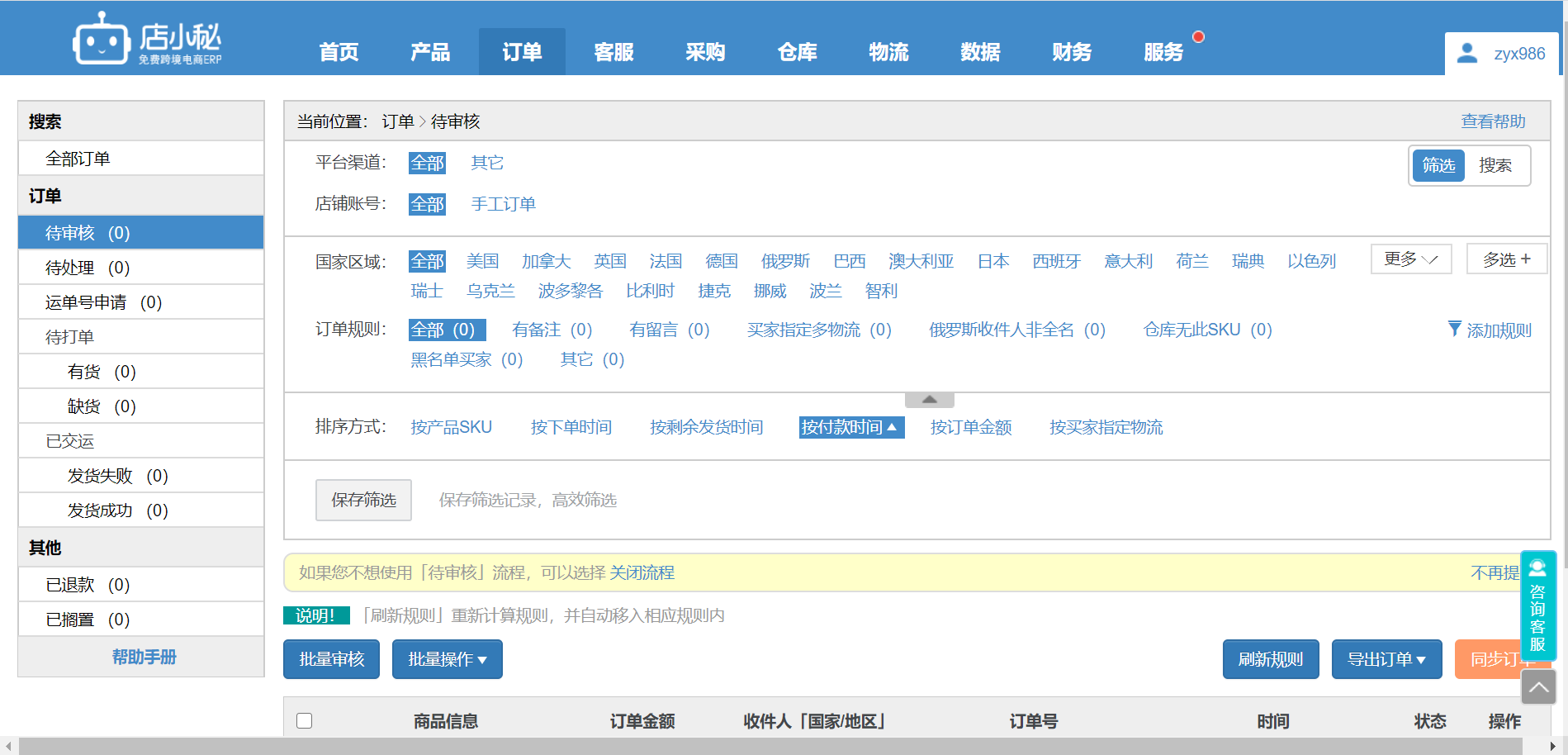The height and width of the screenshot is (755, 1568).
Task: Open the 财务 tab
Action: (1073, 52)
